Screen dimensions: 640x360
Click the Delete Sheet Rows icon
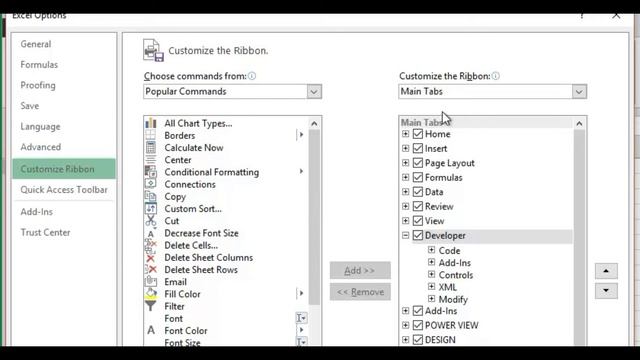click(x=151, y=270)
